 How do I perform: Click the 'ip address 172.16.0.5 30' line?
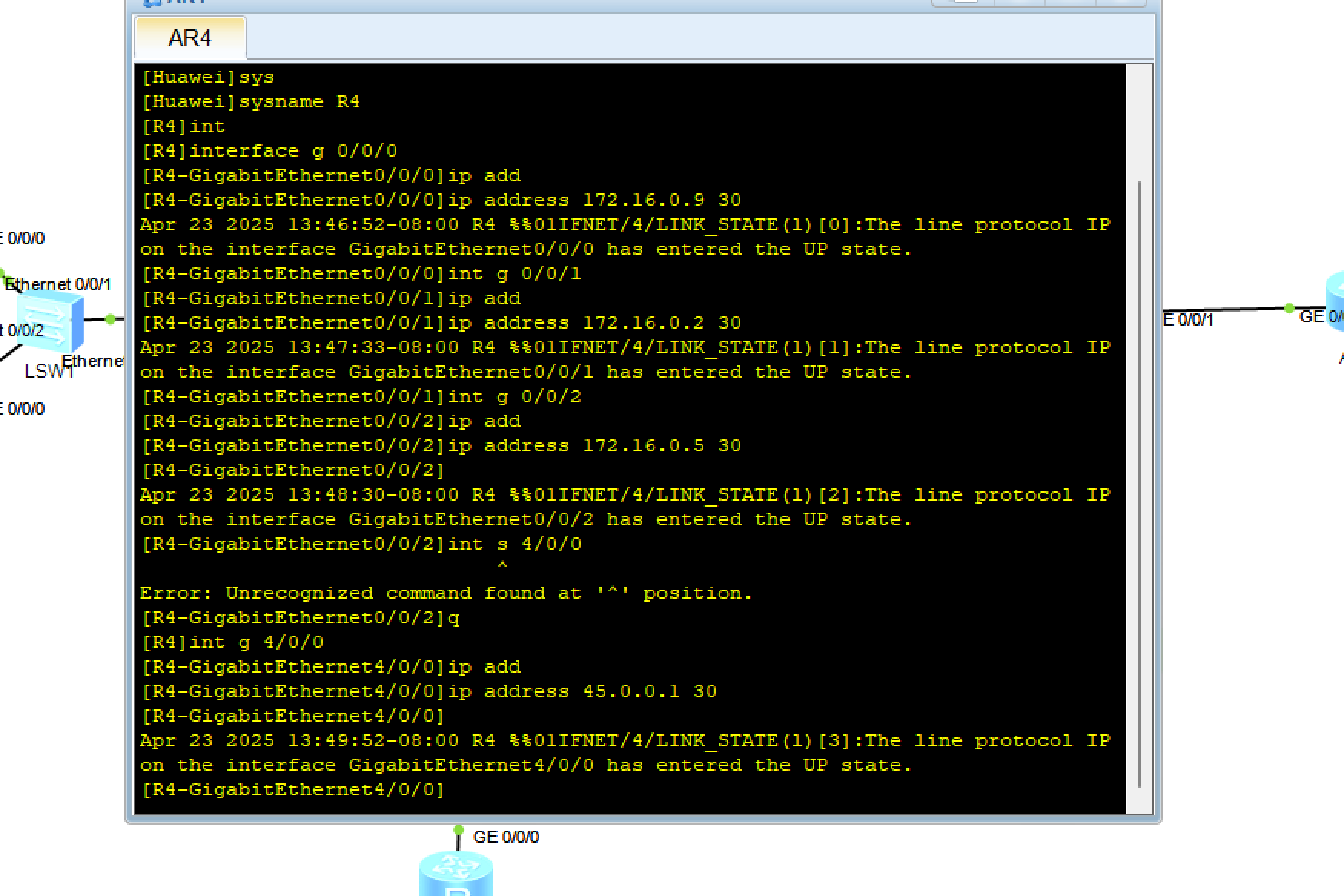[x=442, y=445]
